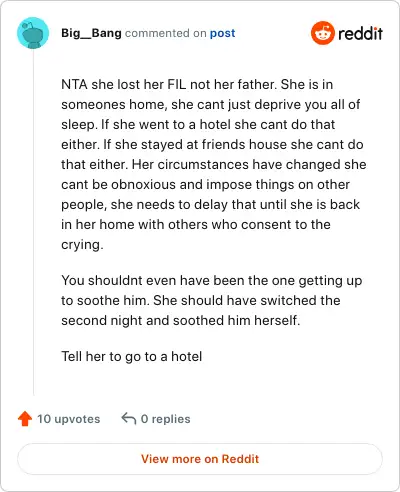Click the teal user avatar of Big__Bang

point(33,33)
